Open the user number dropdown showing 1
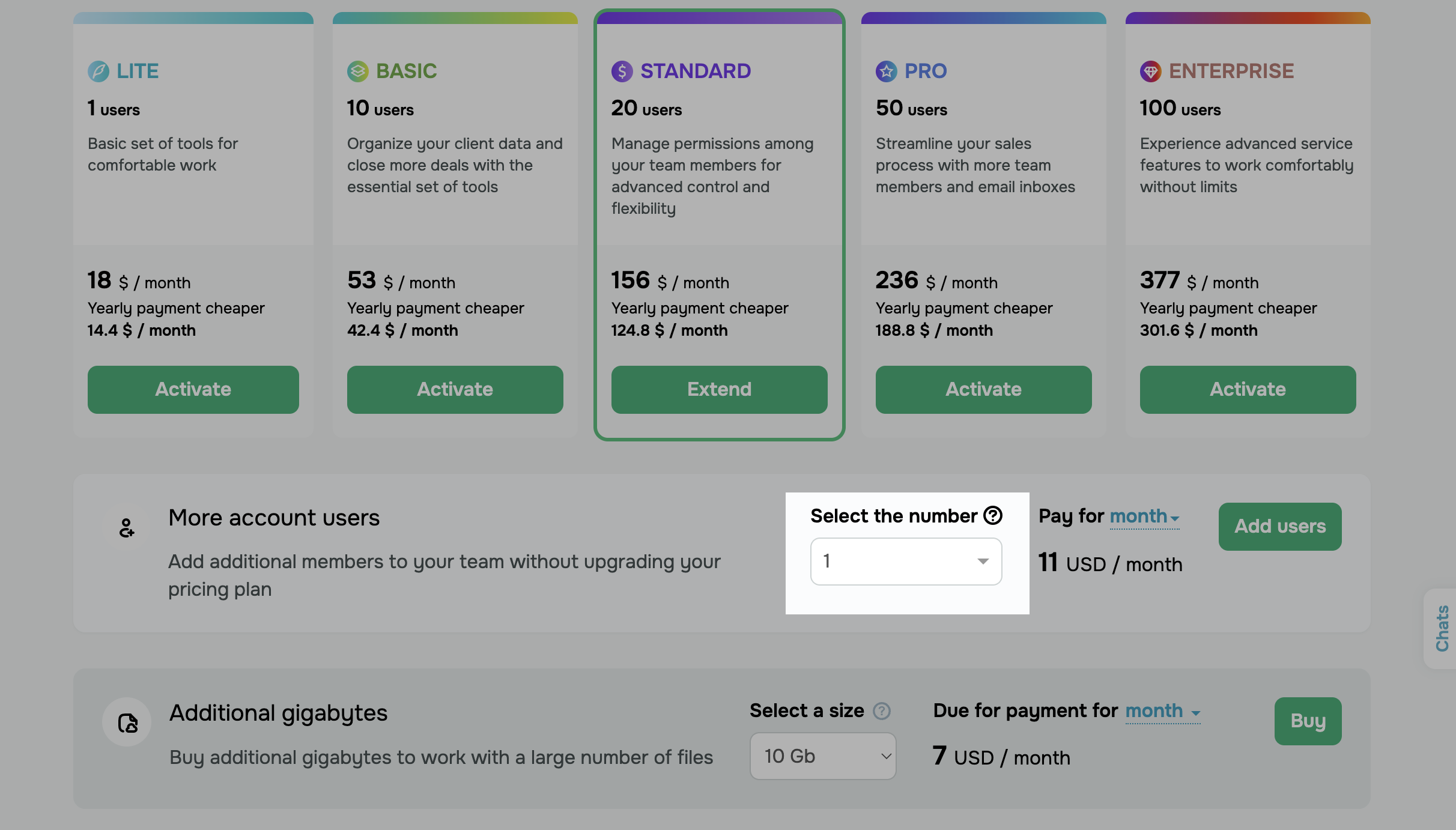This screenshot has height=830, width=1456. (x=906, y=562)
